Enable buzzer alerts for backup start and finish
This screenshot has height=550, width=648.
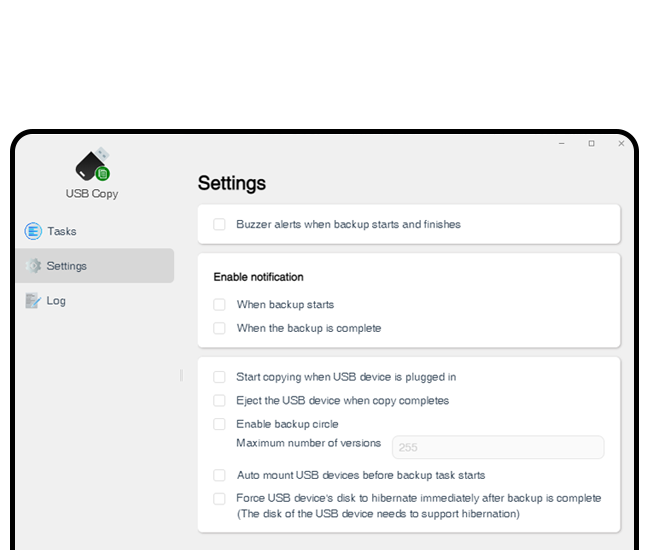[219, 224]
